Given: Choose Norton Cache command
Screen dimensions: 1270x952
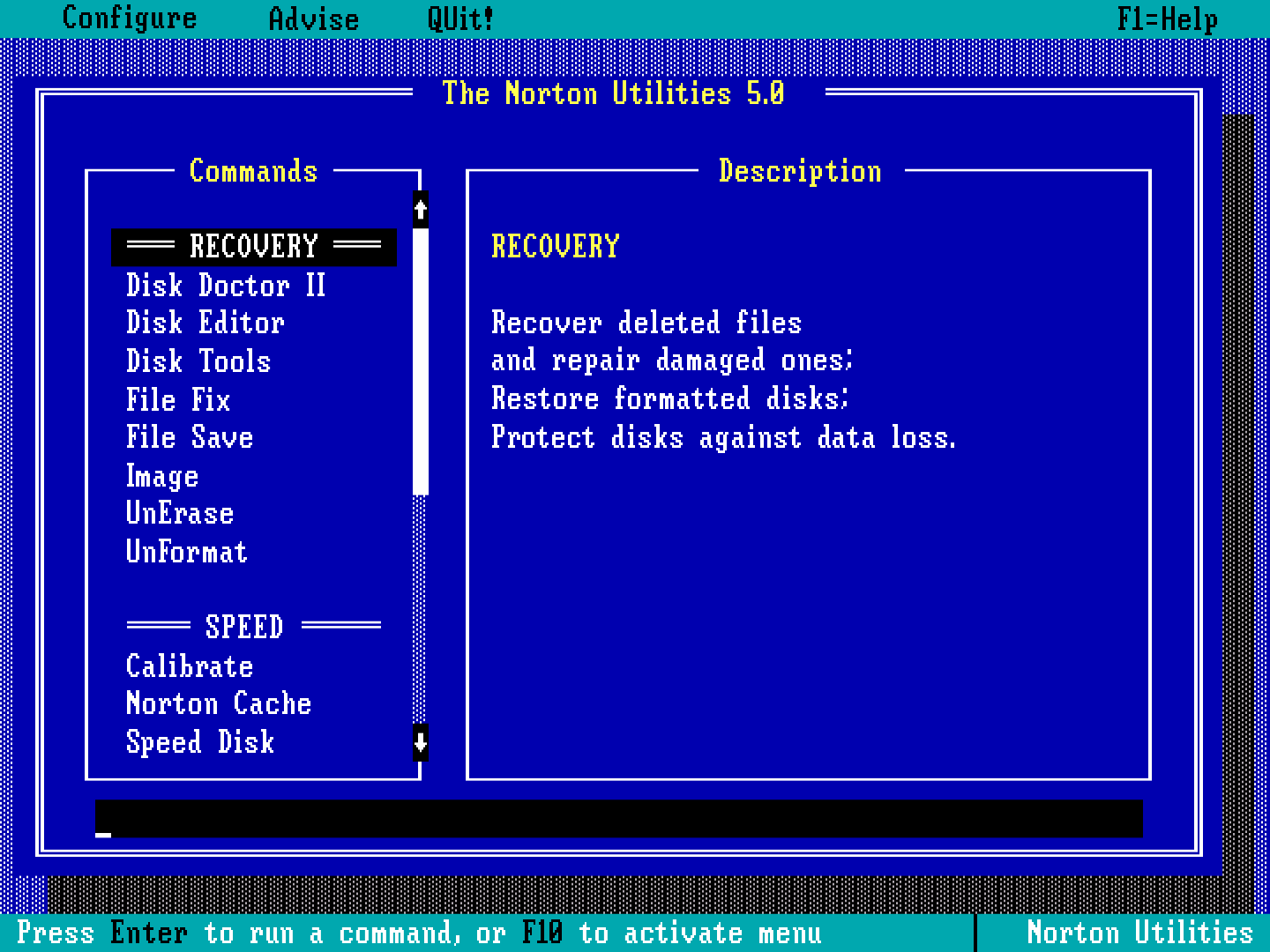Looking at the screenshot, I should pyautogui.click(x=219, y=703).
